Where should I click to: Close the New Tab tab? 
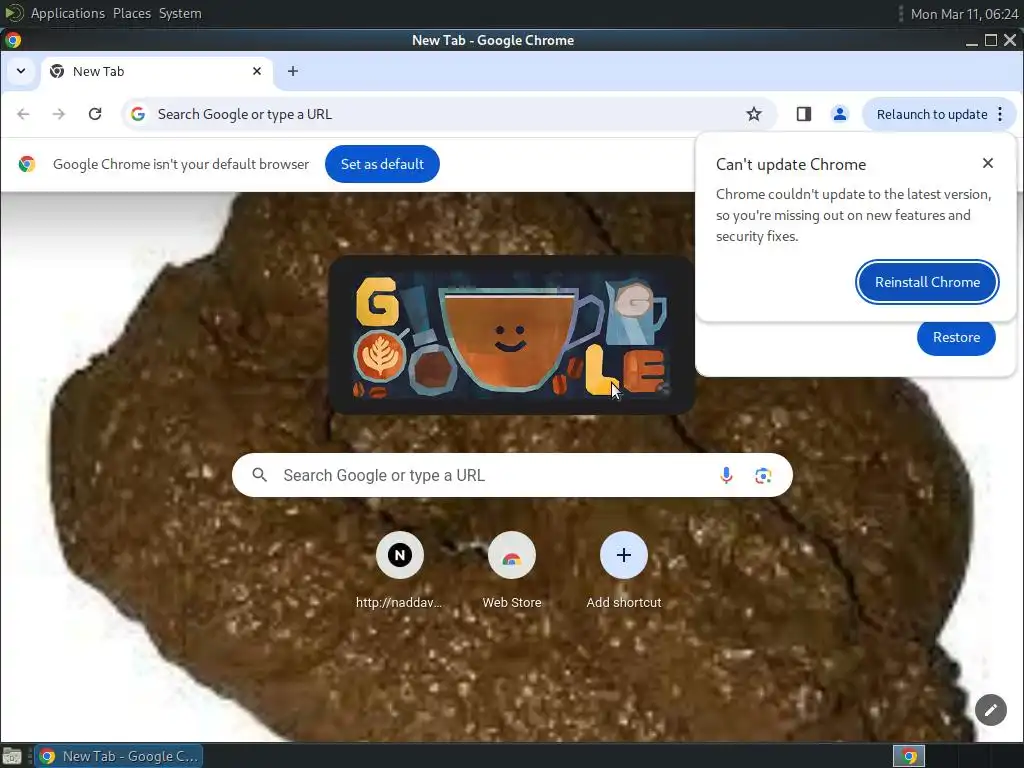point(257,71)
